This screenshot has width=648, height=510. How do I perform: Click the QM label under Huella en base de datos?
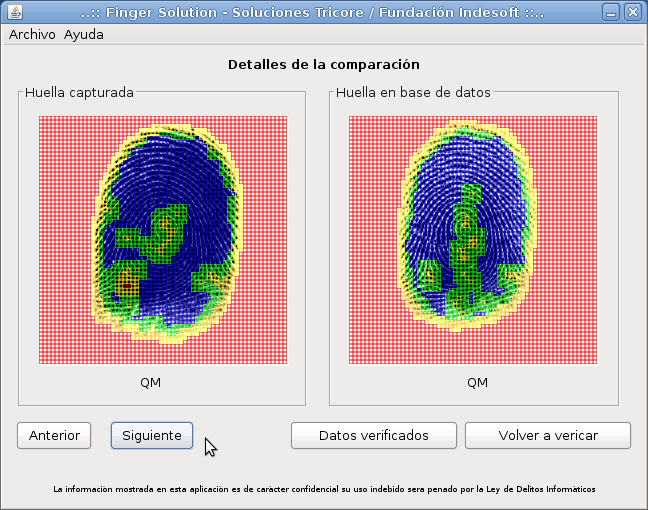click(477, 383)
